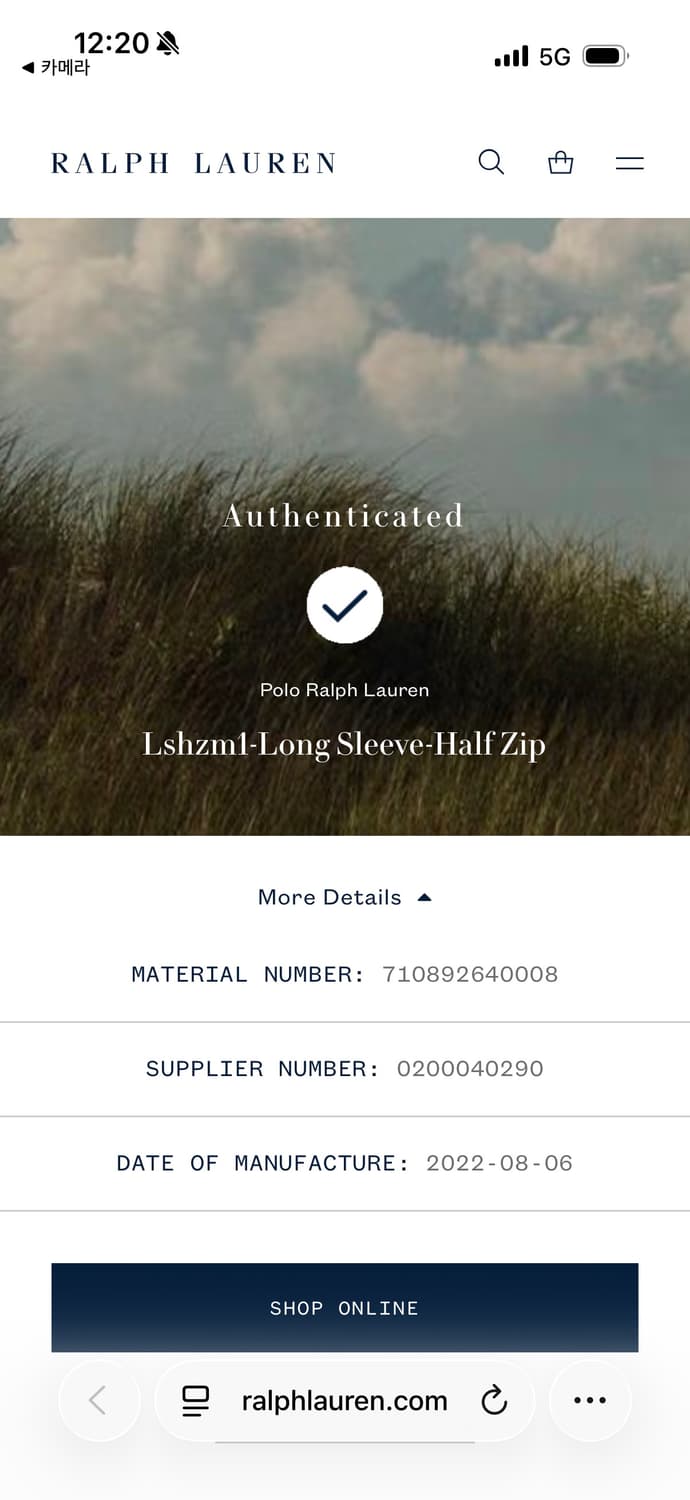Screen dimensions: 690x1500
Task: Open the page reader format icon
Action: pos(196,1401)
